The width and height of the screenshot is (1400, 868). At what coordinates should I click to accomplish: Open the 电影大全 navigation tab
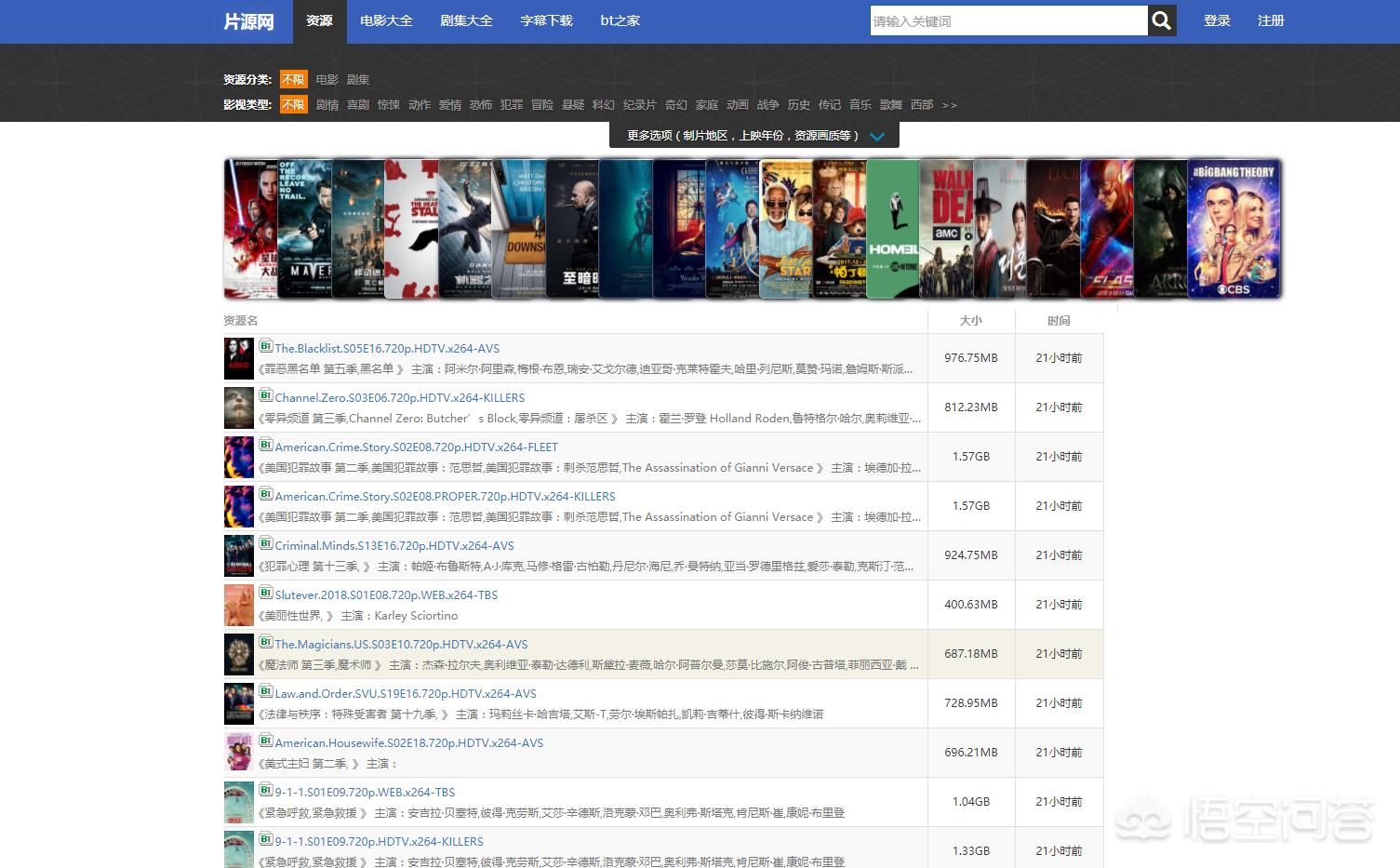click(x=386, y=20)
